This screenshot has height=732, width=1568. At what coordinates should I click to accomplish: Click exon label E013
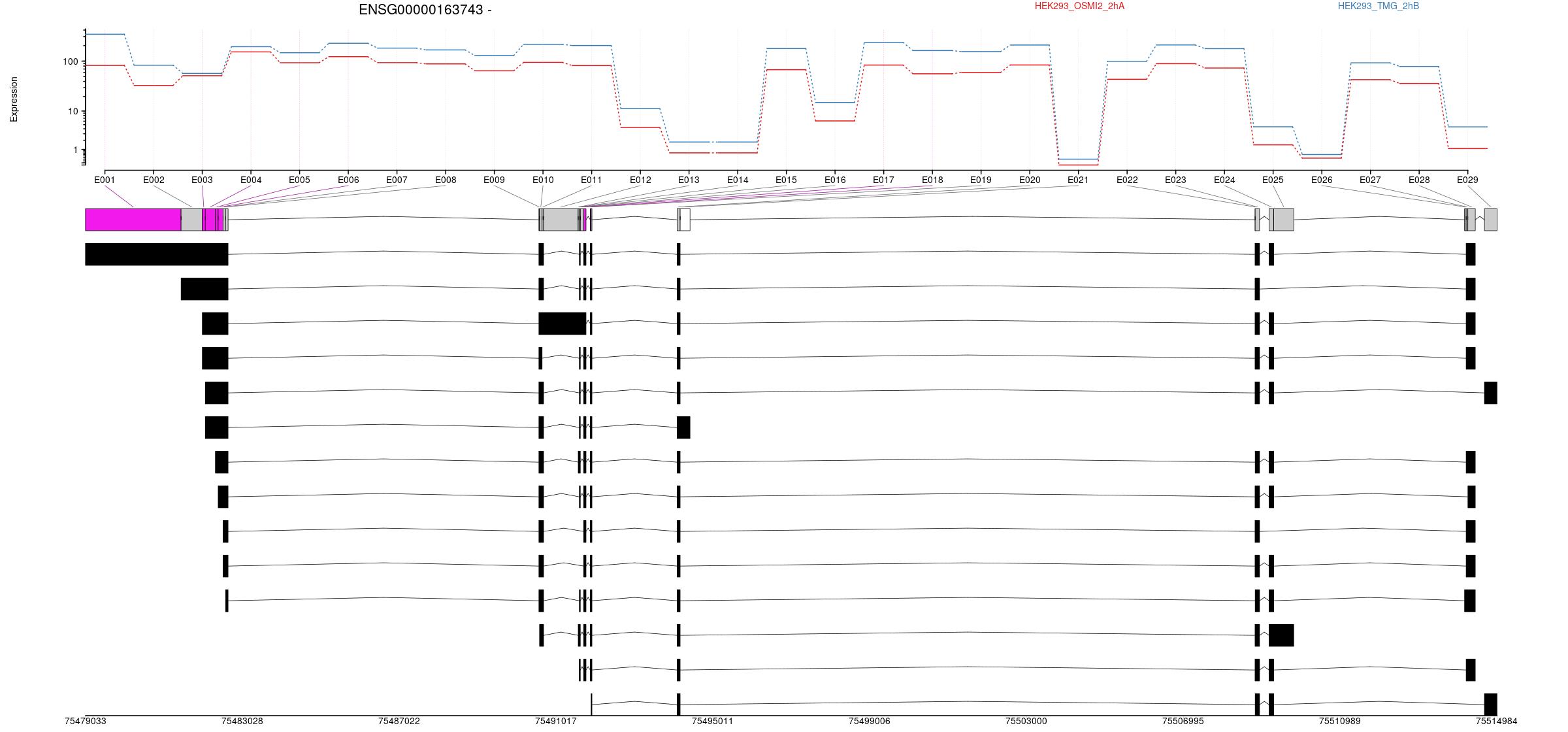(x=689, y=180)
